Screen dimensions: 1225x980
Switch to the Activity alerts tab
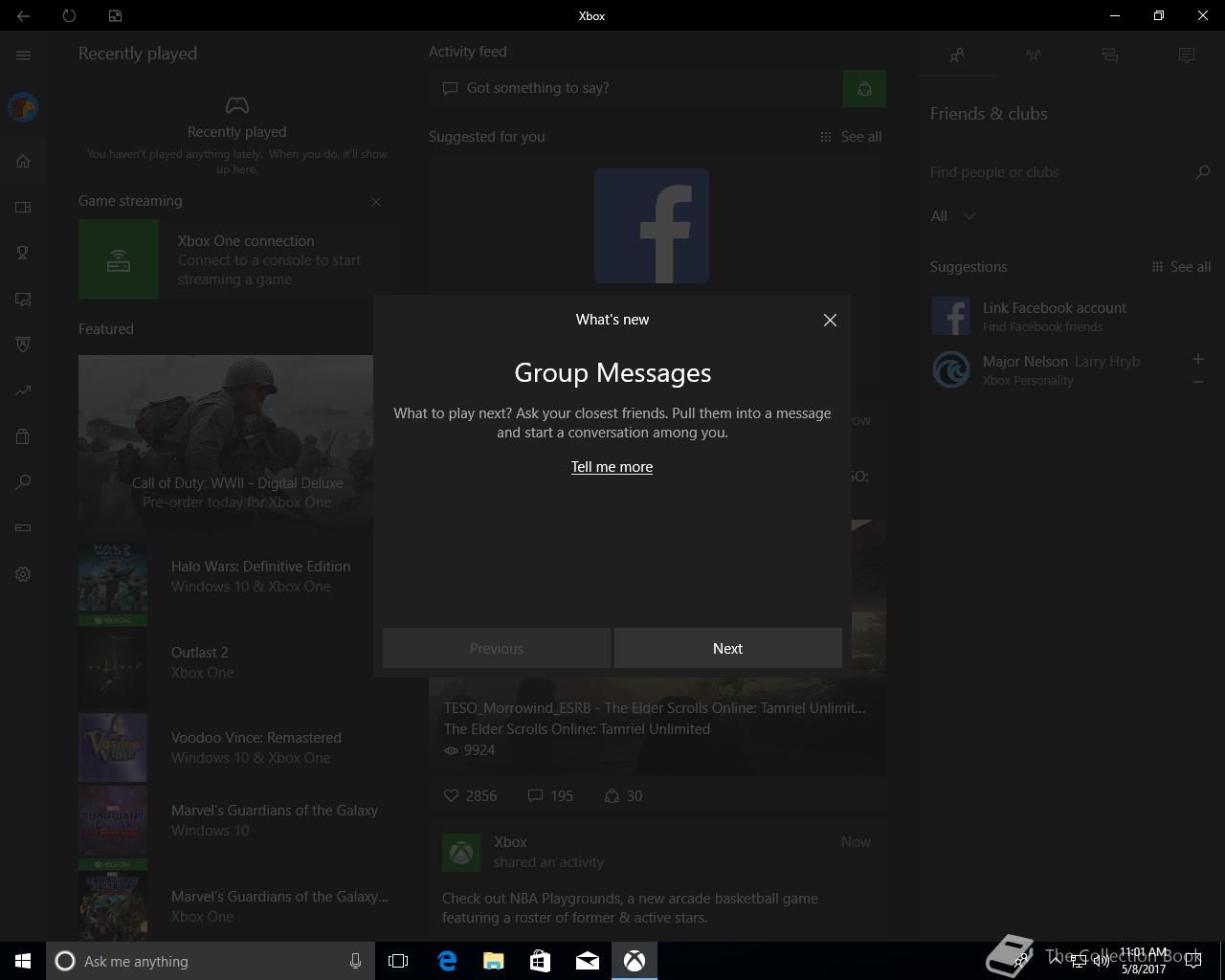[x=1187, y=56]
